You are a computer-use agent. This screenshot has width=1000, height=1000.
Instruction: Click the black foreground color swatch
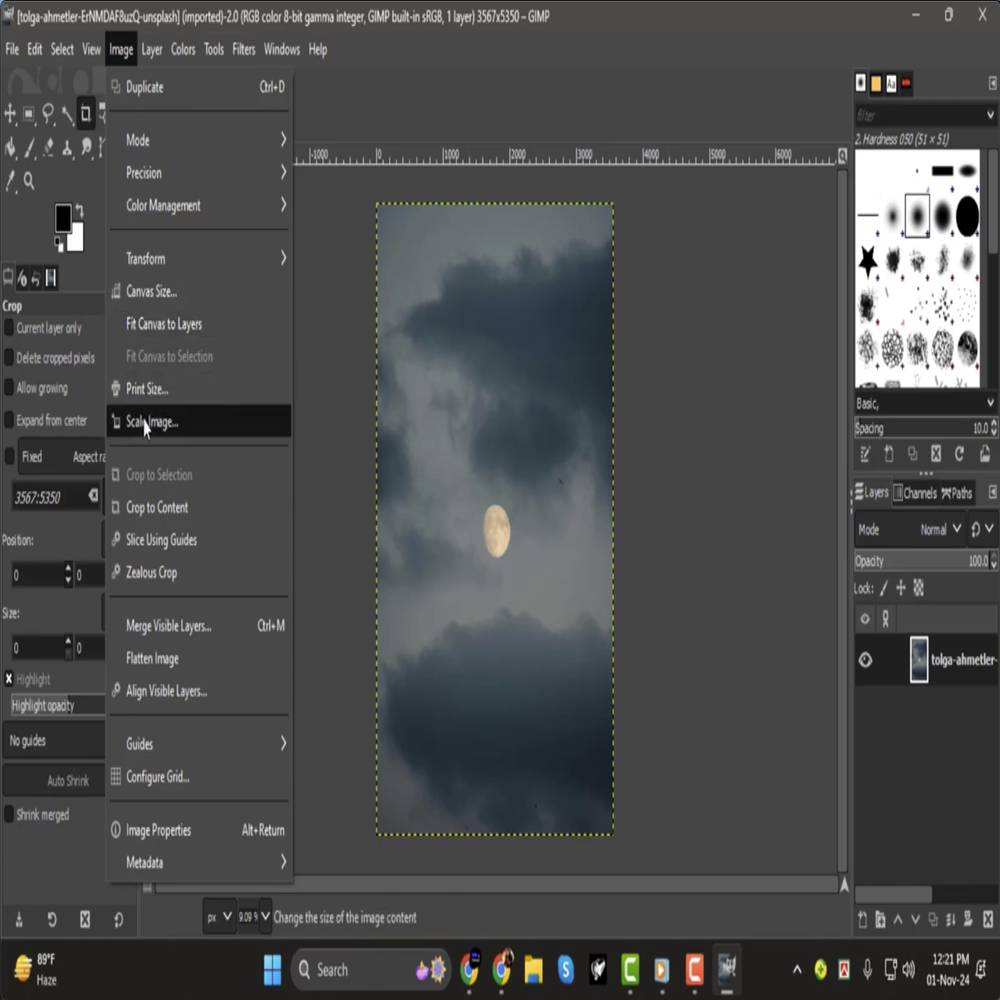pos(63,217)
